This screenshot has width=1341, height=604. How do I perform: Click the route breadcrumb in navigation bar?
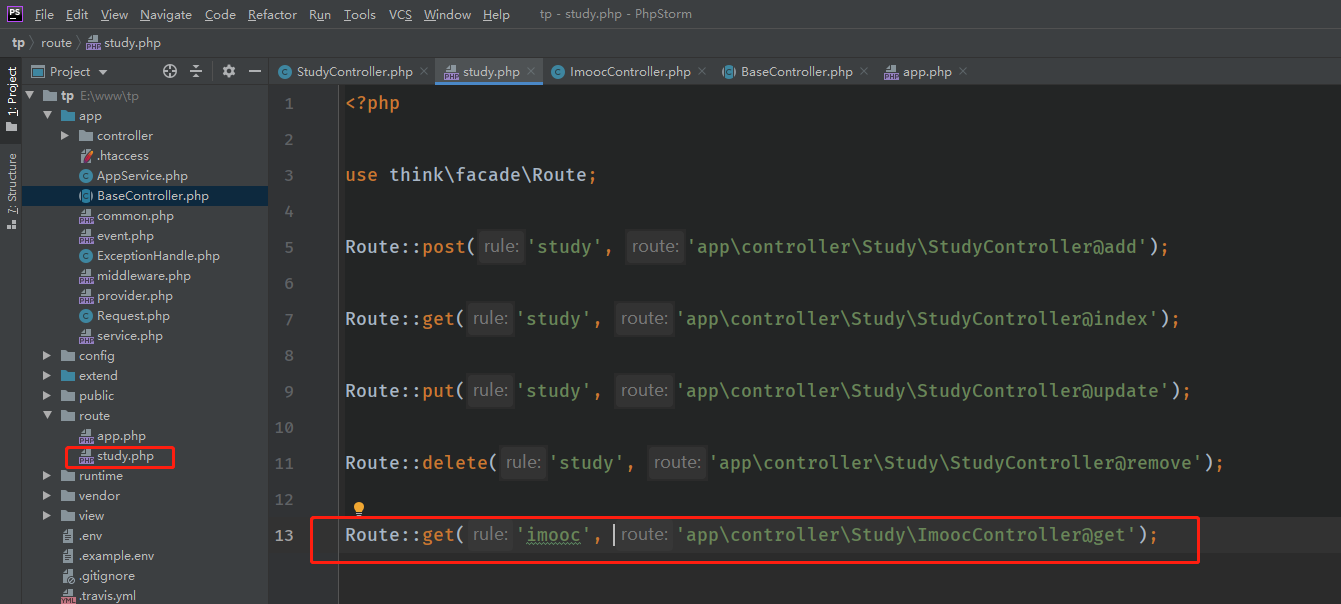(56, 43)
